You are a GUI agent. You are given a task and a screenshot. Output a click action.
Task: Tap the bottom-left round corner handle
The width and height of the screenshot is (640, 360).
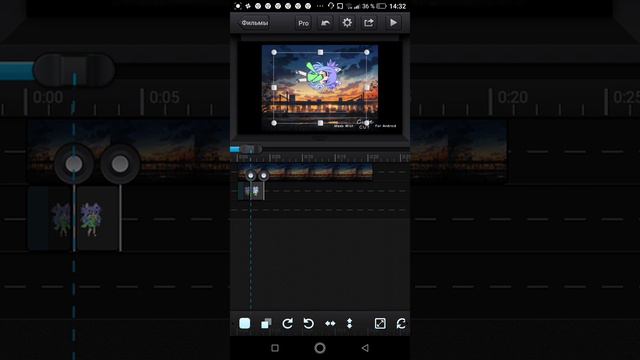tap(274, 123)
